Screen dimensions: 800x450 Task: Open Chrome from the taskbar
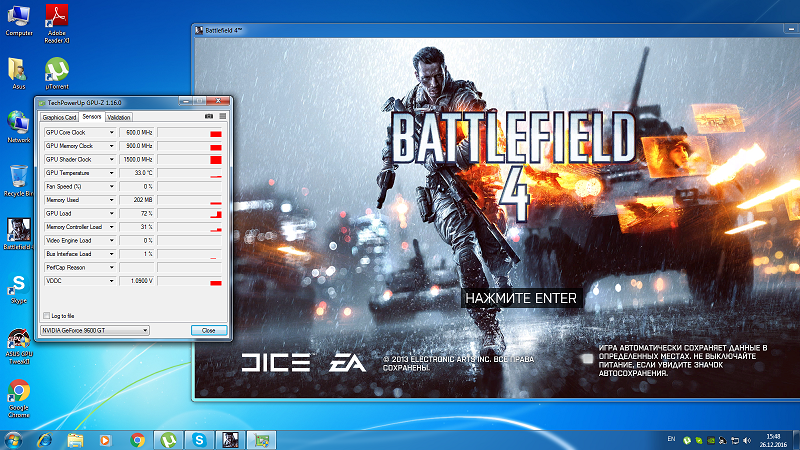click(x=137, y=440)
